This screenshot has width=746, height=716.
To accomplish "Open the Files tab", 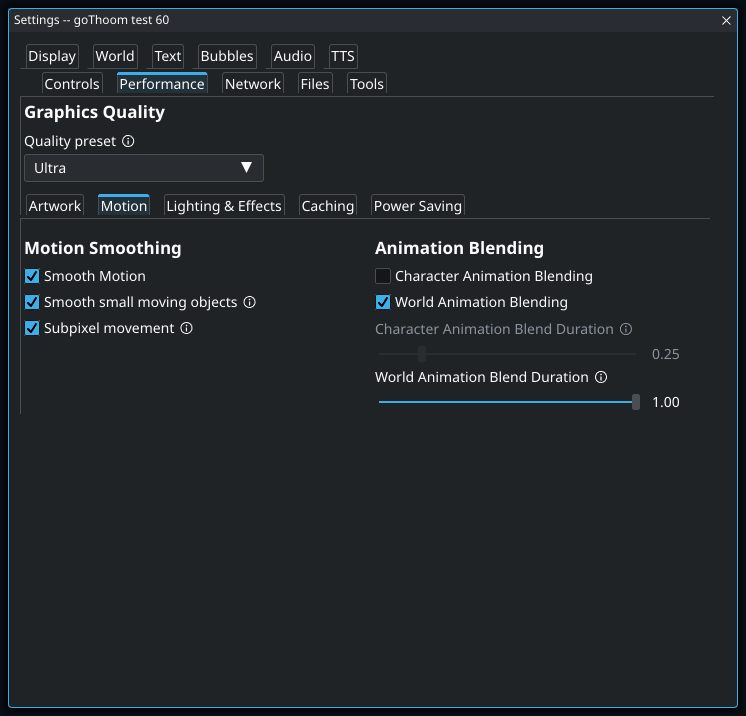I will coord(315,84).
